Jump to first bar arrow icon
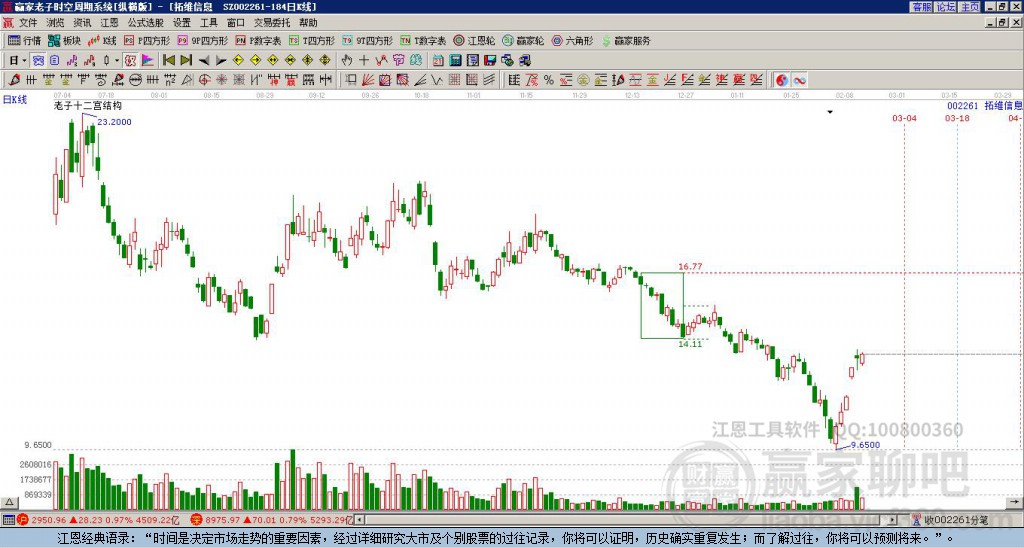The image size is (1024, 548). 169,61
